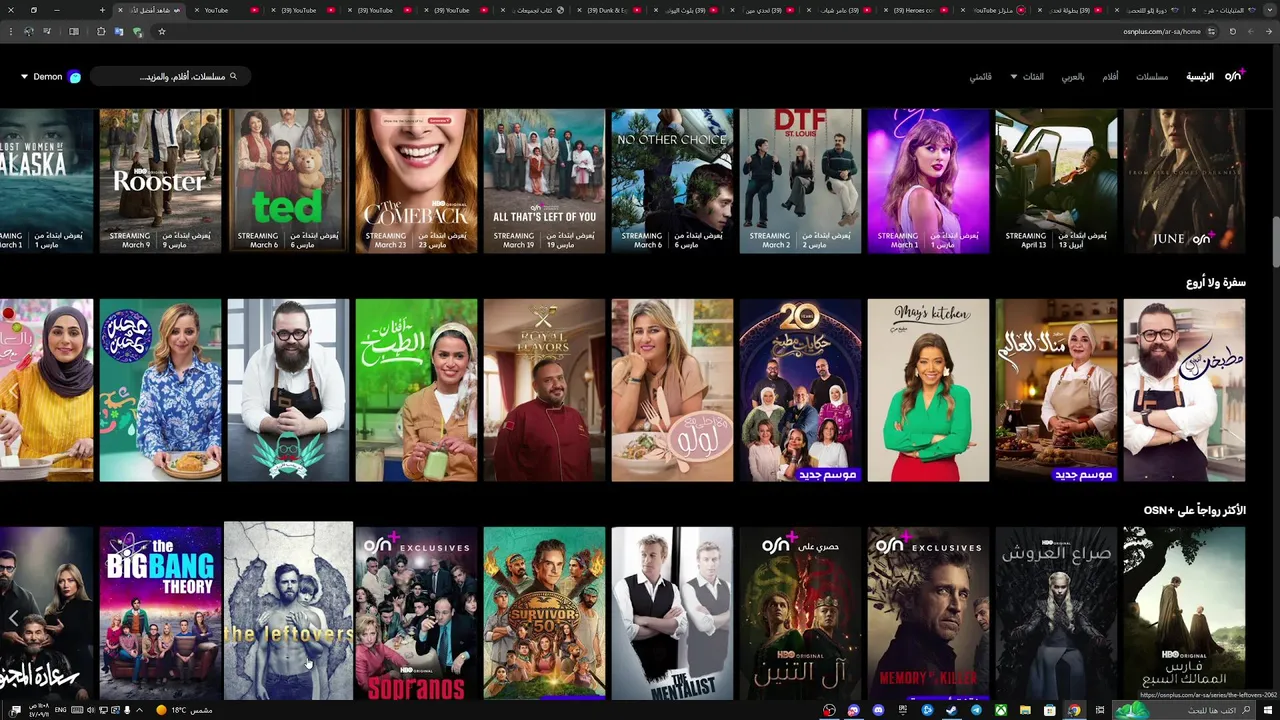This screenshot has height=720, width=1280.
Task: Open the site settings tune icon
Action: tap(1211, 31)
